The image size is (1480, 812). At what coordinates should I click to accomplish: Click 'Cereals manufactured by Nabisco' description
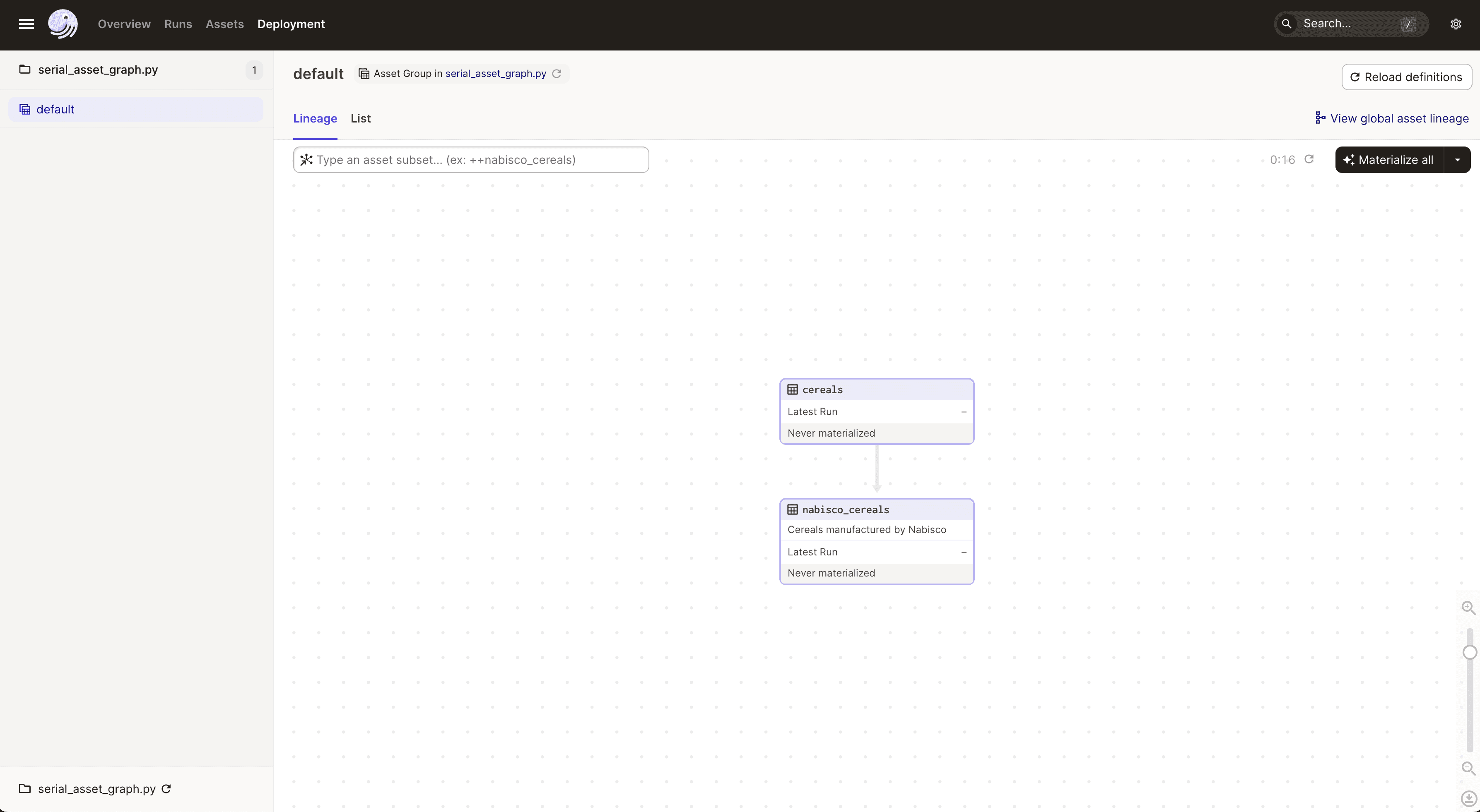(x=866, y=529)
